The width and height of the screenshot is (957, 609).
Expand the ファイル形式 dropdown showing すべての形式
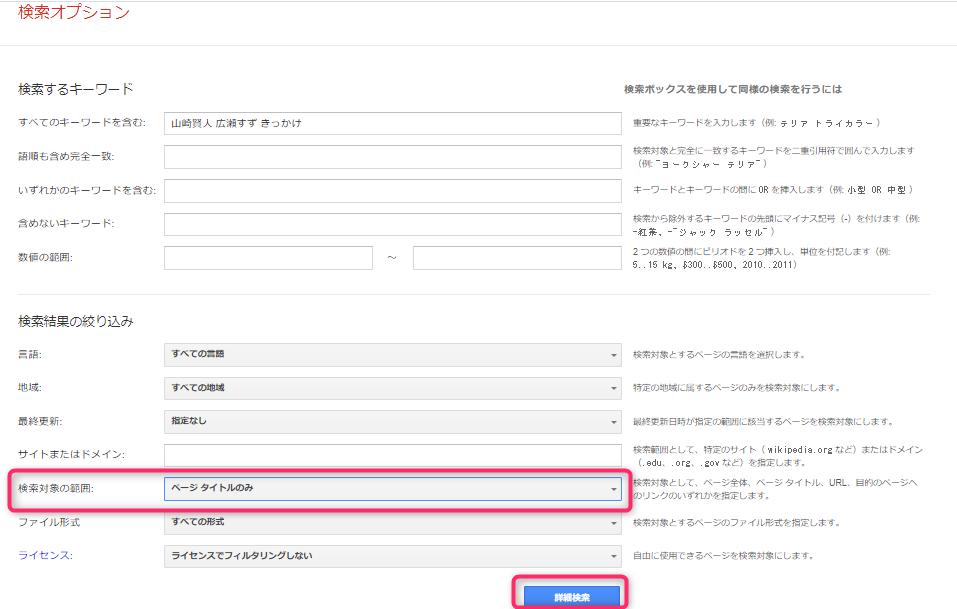(x=392, y=522)
